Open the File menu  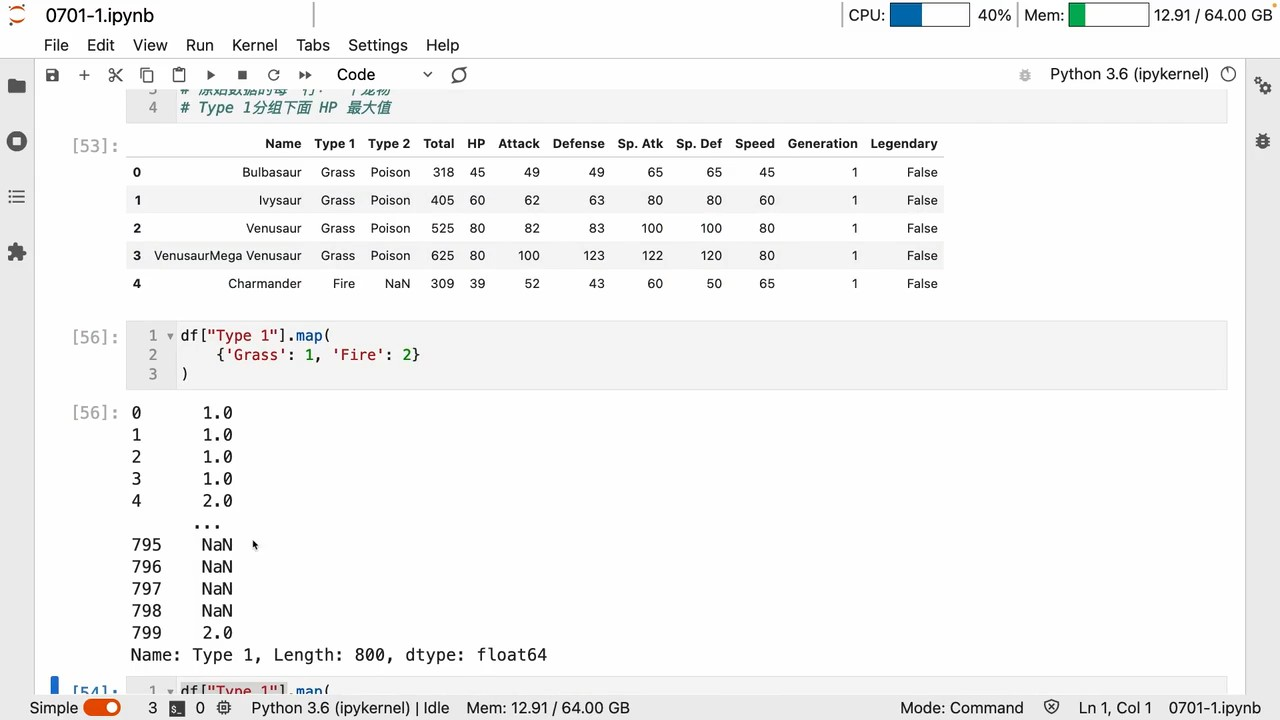pyautogui.click(x=56, y=45)
